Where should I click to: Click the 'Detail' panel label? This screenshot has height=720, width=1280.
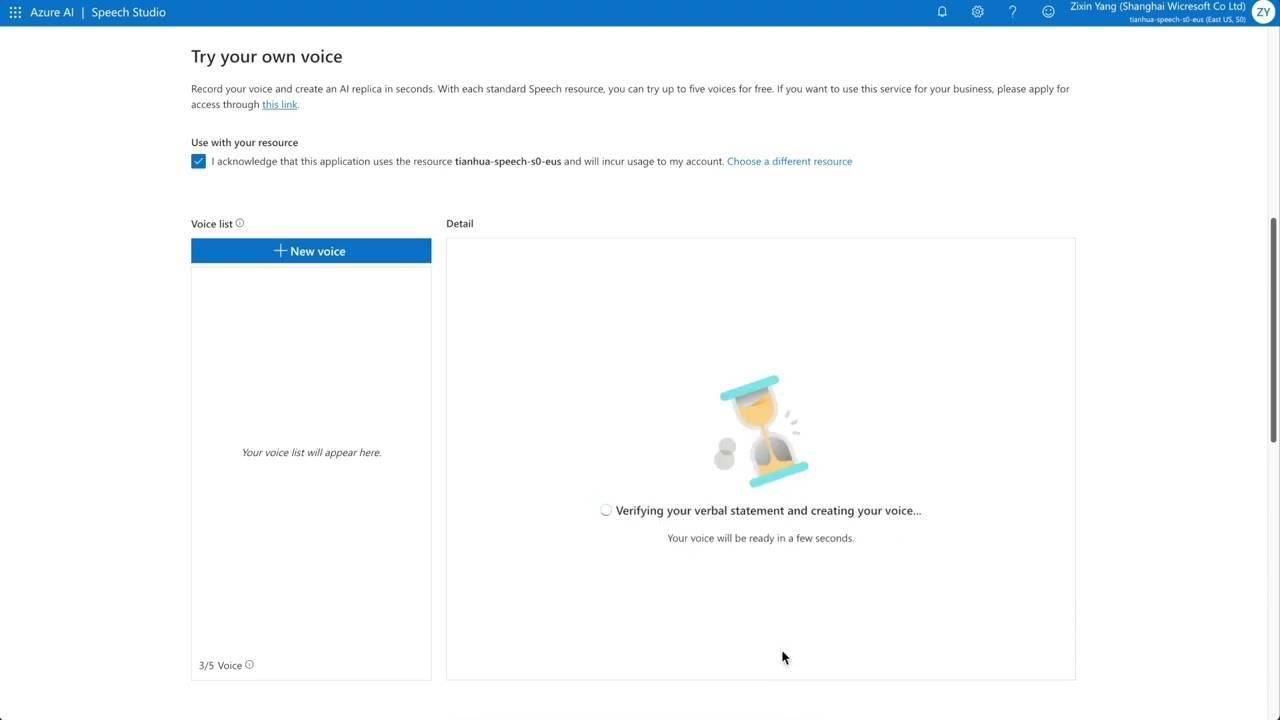[460, 223]
